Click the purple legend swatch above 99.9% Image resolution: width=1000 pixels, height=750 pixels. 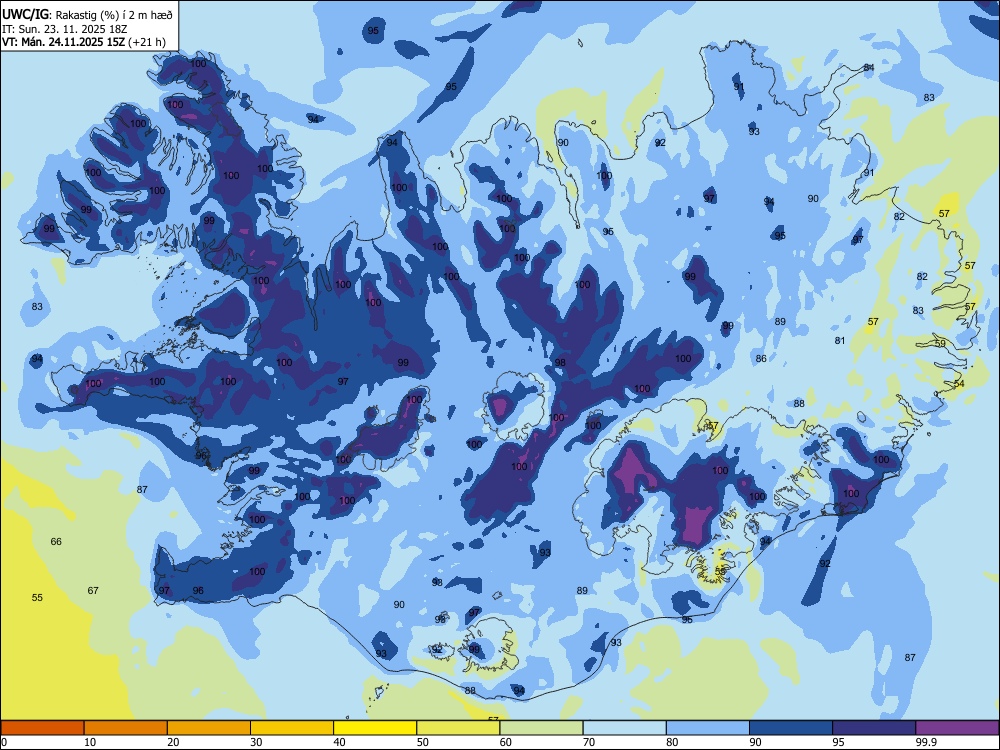(957, 728)
